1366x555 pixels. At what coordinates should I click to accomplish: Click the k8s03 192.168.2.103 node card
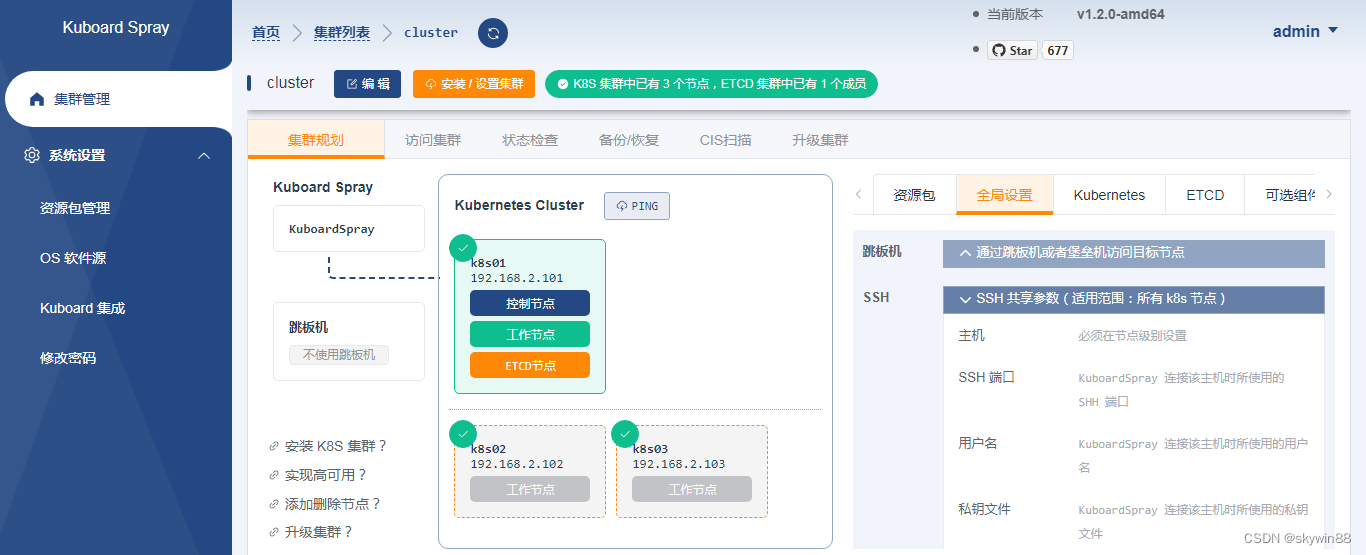tap(692, 471)
